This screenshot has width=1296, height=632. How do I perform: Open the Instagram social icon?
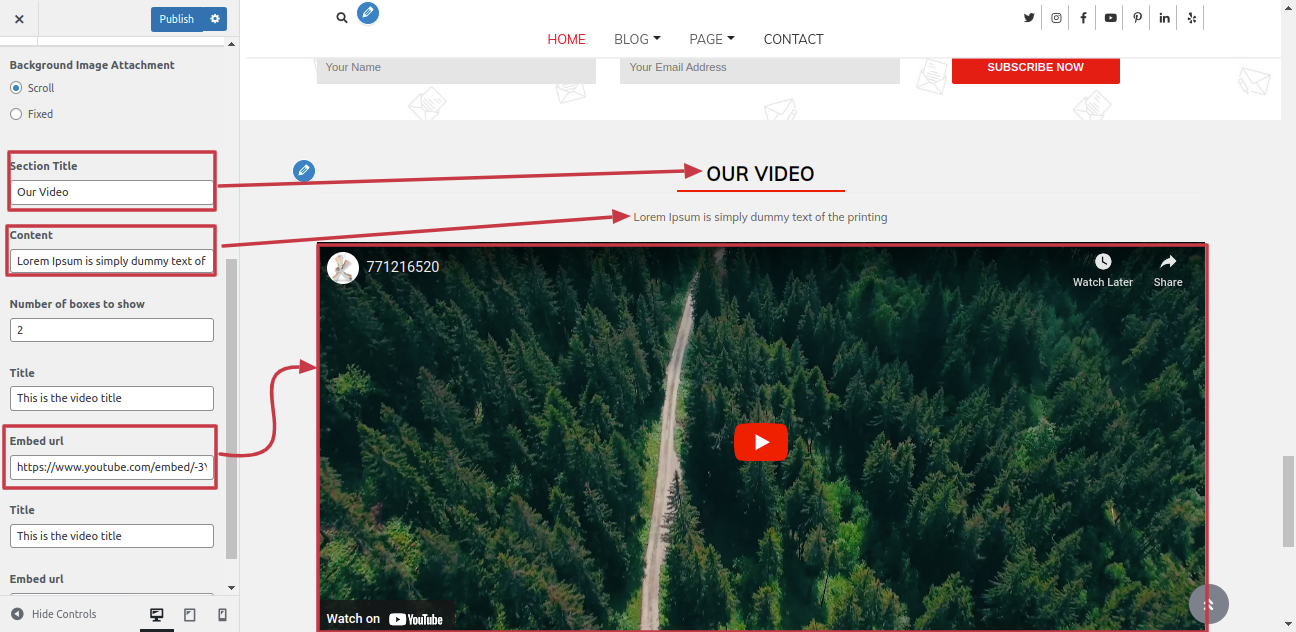coord(1056,18)
